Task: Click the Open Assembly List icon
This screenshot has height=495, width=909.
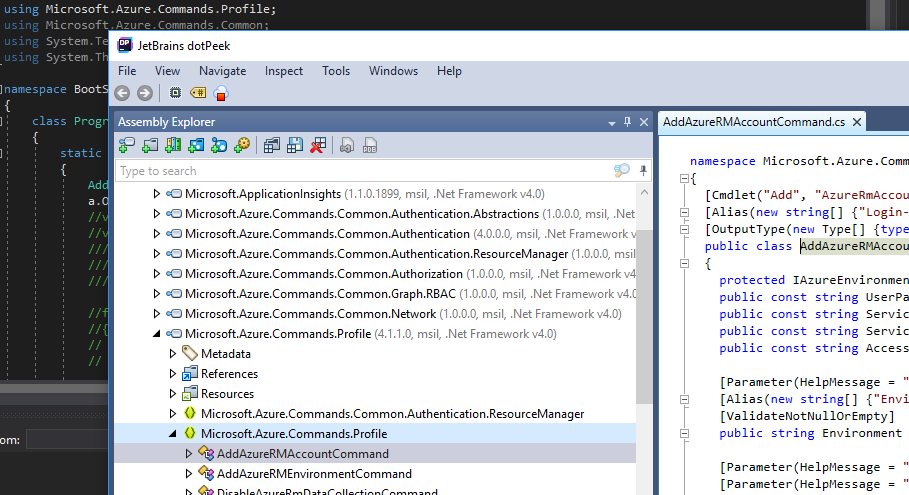Action: click(271, 145)
